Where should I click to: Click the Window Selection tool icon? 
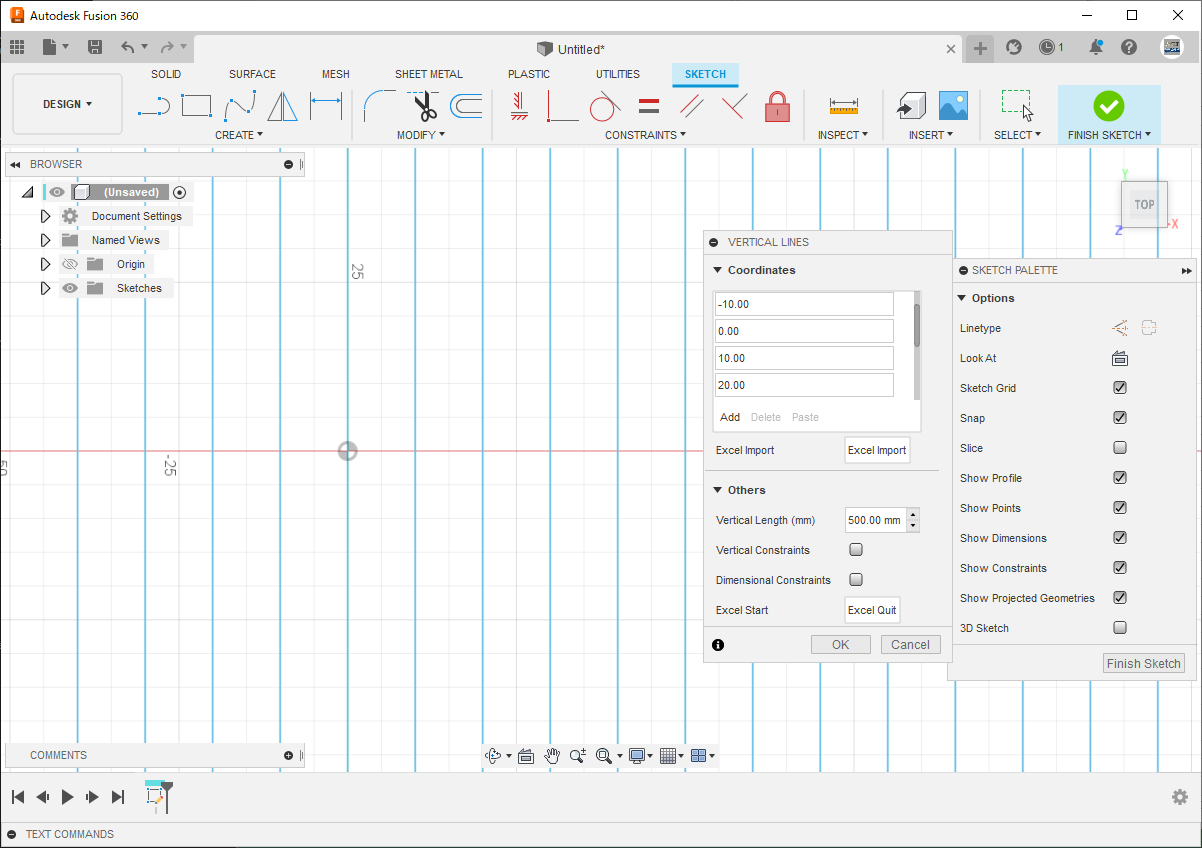click(1017, 105)
